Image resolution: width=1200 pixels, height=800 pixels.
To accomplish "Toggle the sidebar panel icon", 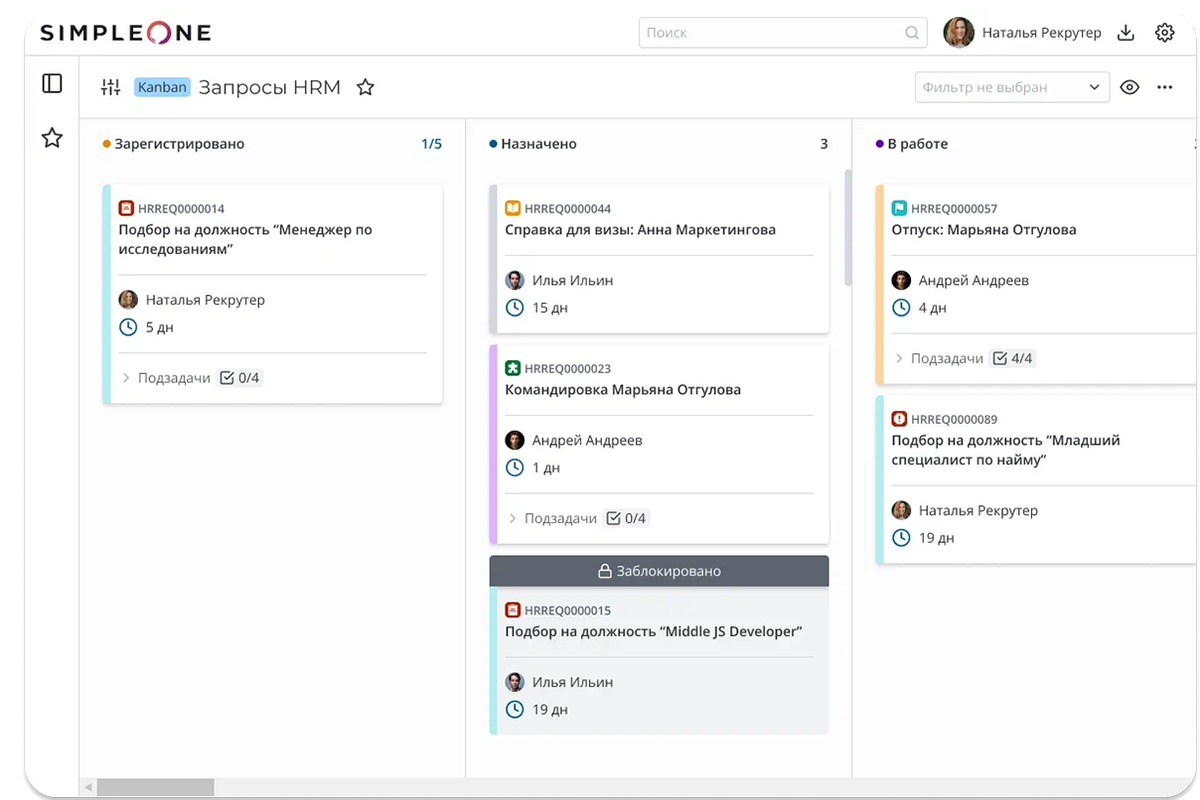I will coord(52,84).
